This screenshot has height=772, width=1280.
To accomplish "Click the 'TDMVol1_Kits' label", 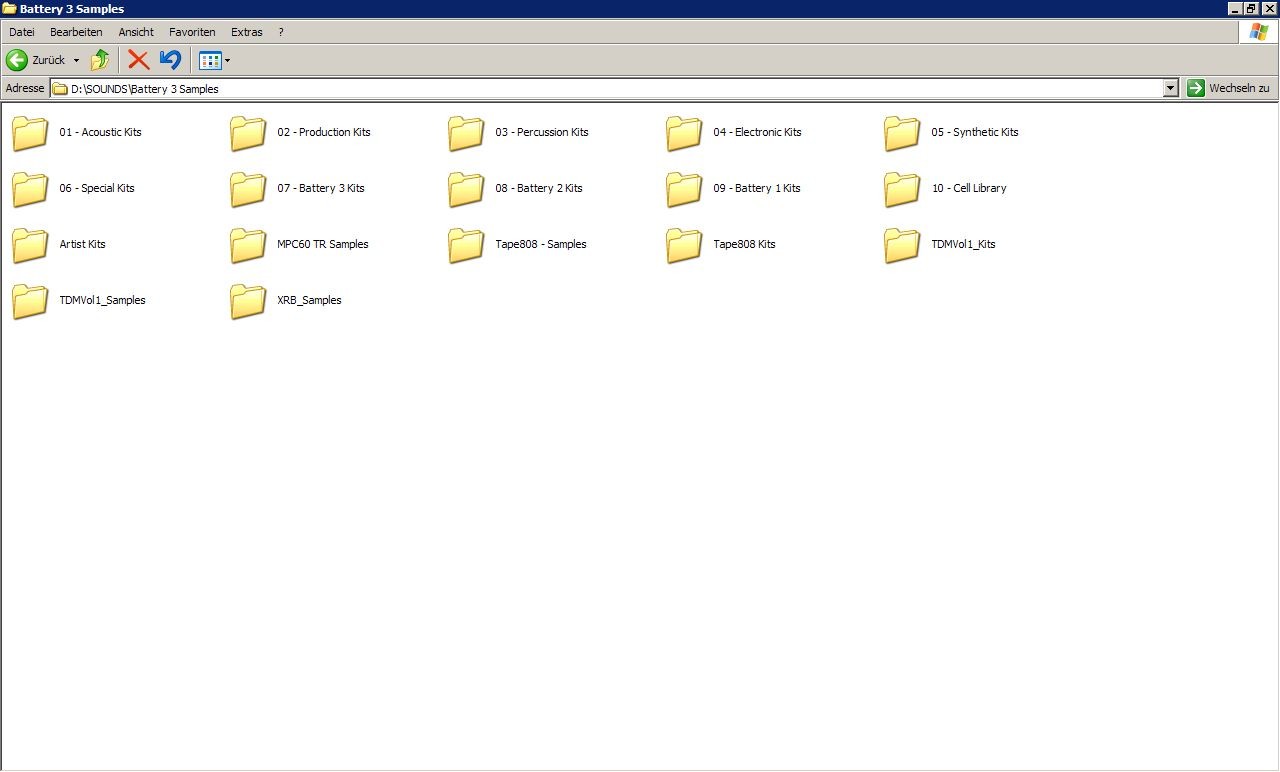I will click(963, 244).
